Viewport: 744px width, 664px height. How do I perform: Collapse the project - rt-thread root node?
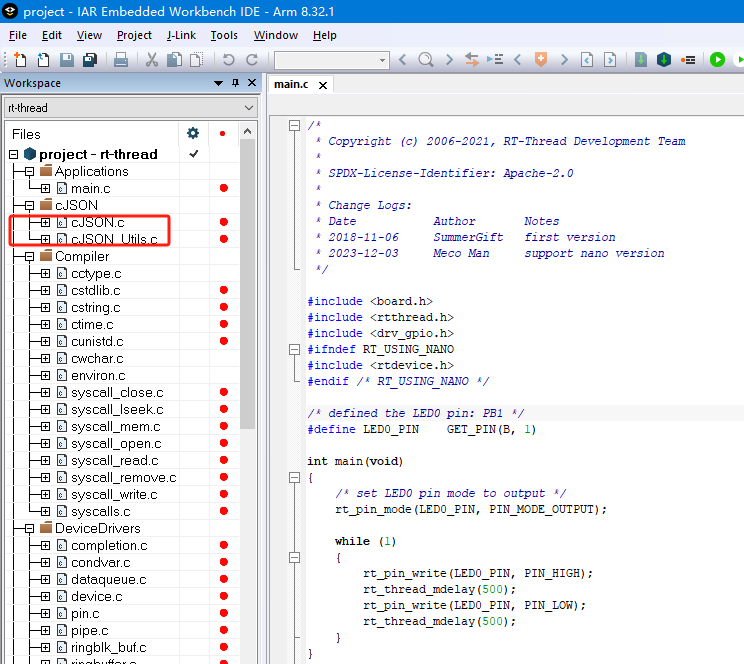pyautogui.click(x=13, y=154)
